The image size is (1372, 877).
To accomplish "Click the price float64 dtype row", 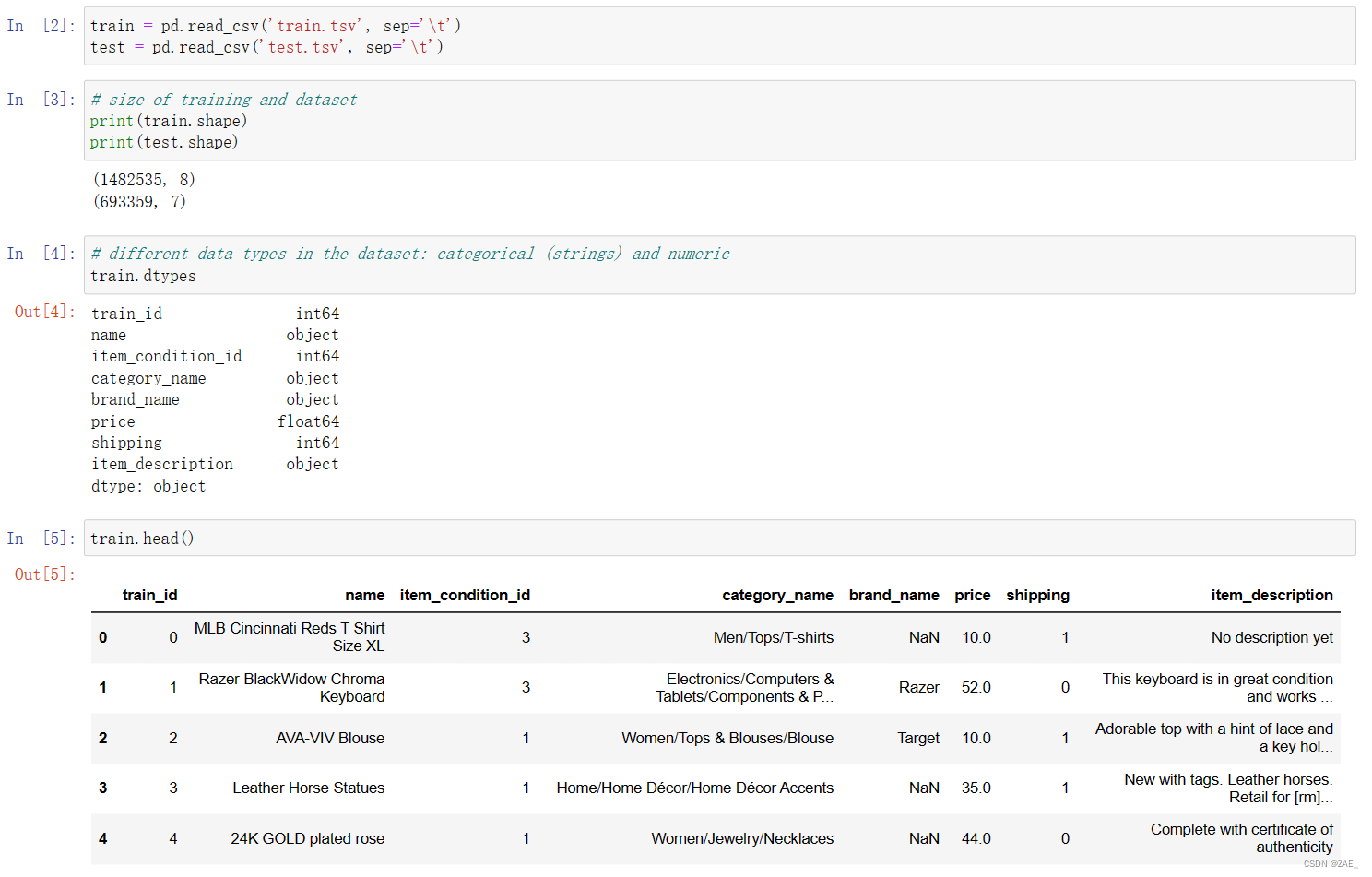I will pos(215,421).
